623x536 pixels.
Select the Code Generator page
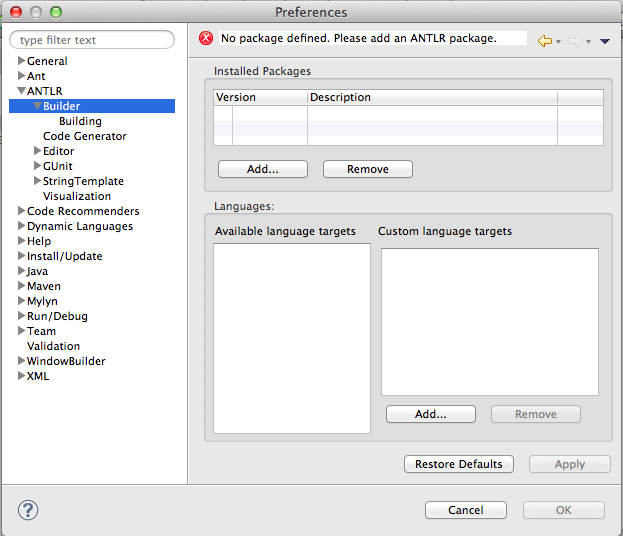coord(85,136)
